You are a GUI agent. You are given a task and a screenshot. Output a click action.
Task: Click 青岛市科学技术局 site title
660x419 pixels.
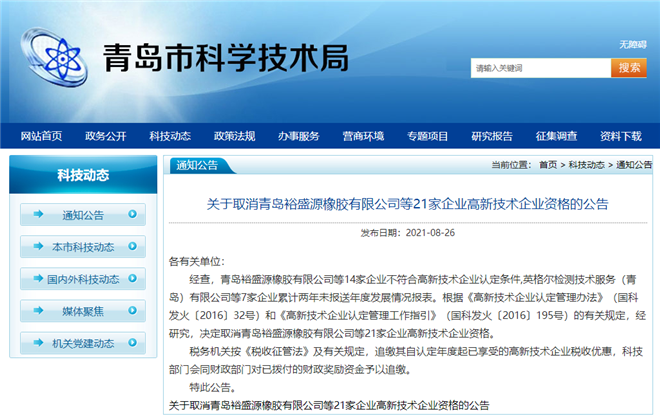[x=226, y=58]
